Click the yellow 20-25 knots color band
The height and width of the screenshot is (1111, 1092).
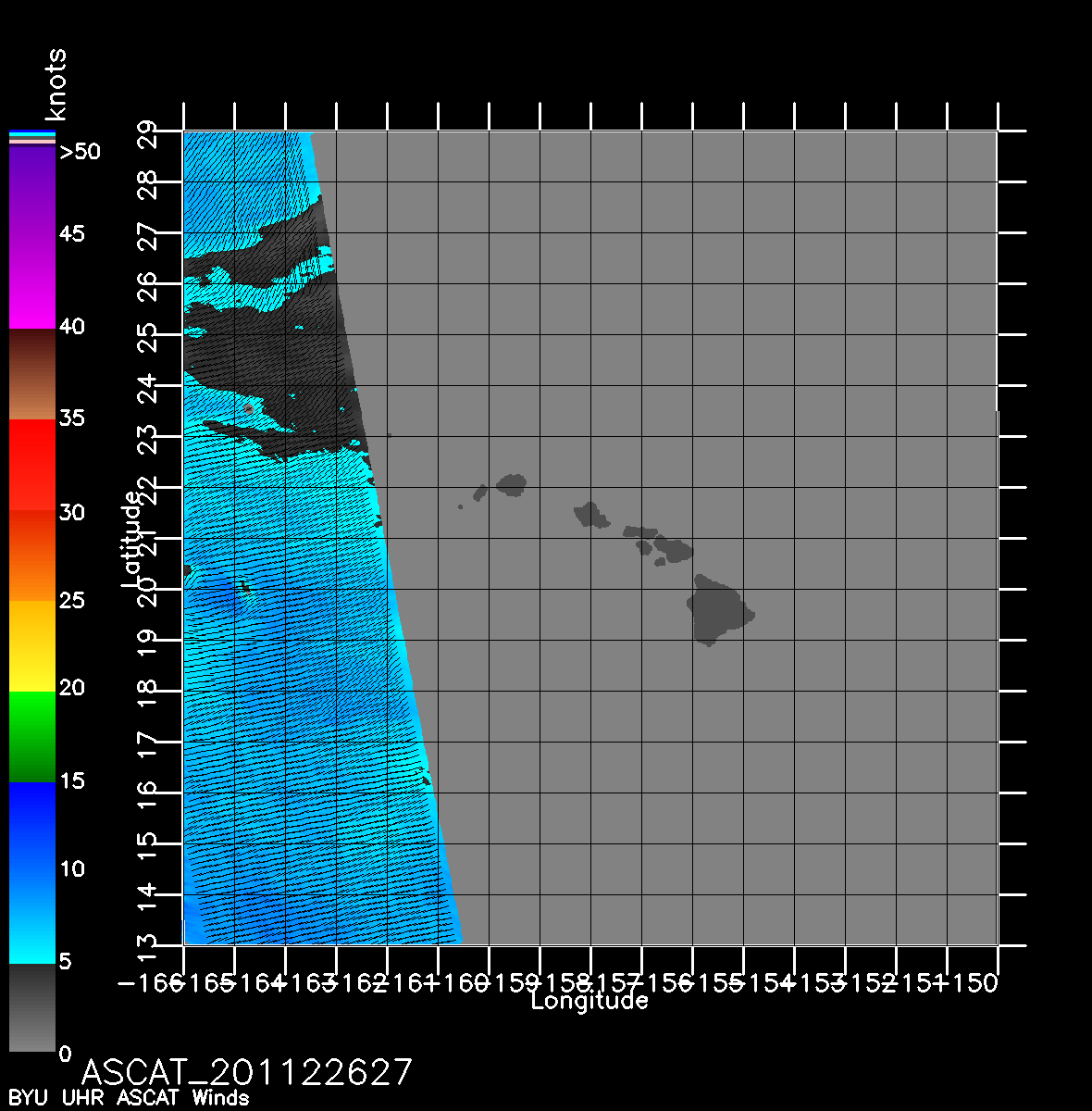[31, 645]
